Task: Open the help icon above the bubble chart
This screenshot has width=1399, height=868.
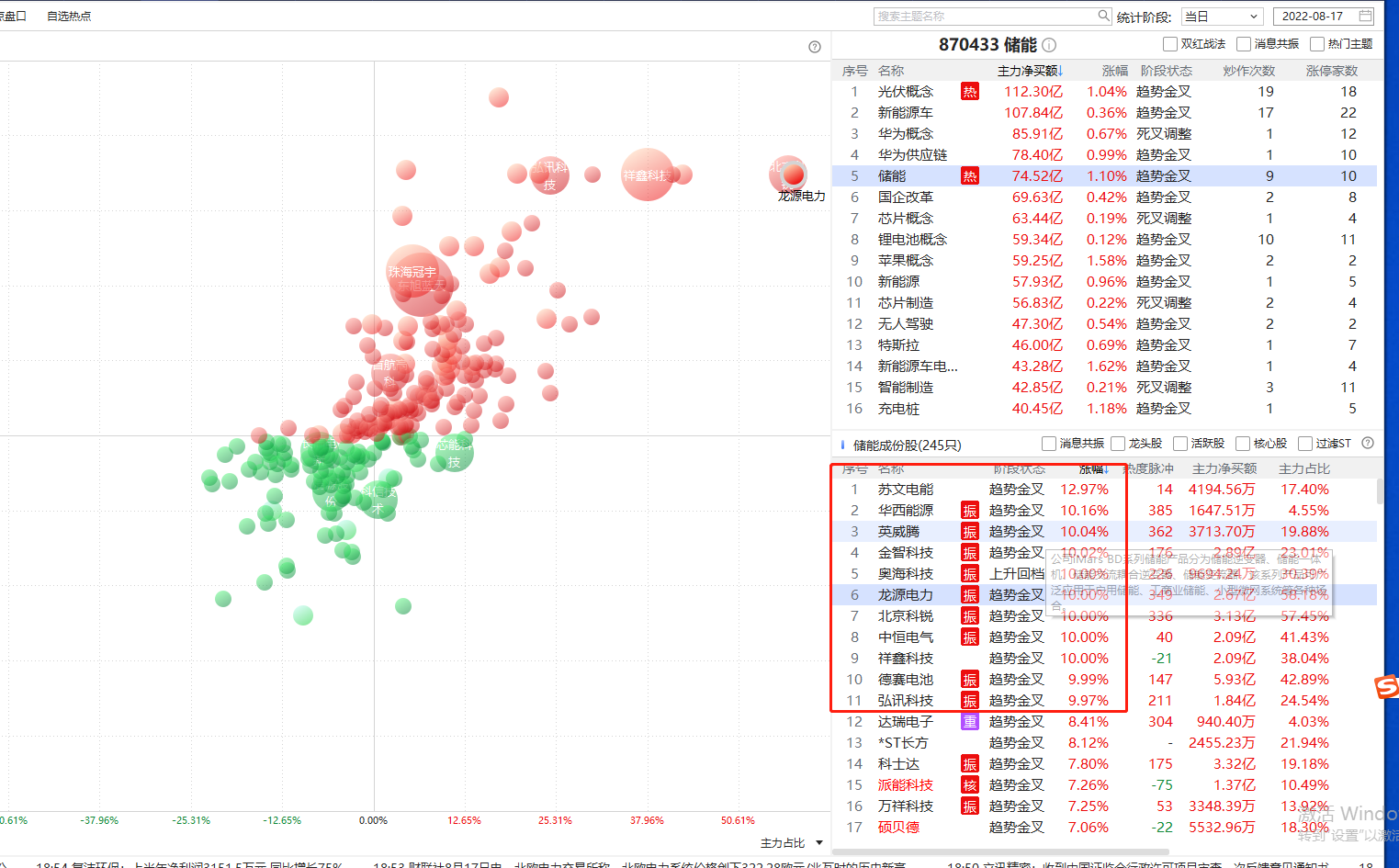Action: [814, 47]
